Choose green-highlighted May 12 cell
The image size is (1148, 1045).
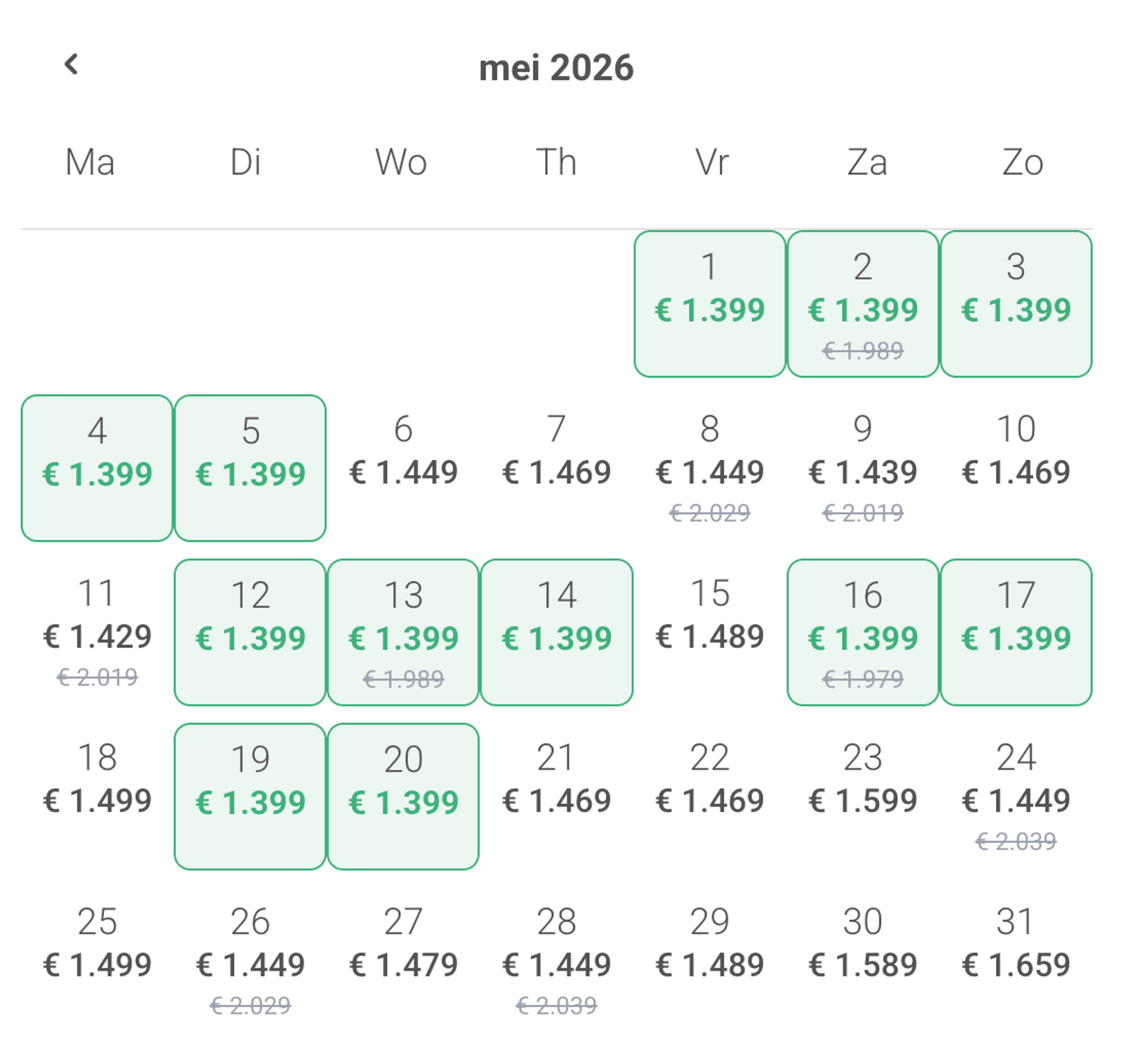point(251,632)
